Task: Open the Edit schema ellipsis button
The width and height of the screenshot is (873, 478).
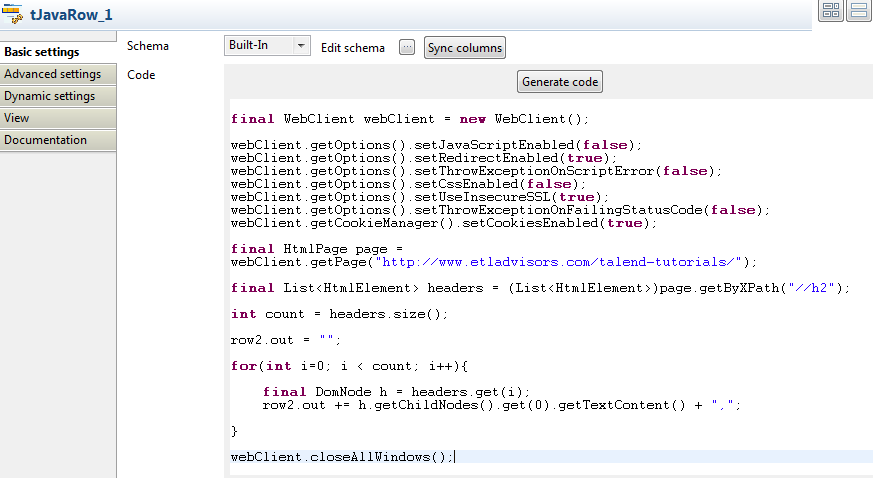Action: [x=407, y=47]
